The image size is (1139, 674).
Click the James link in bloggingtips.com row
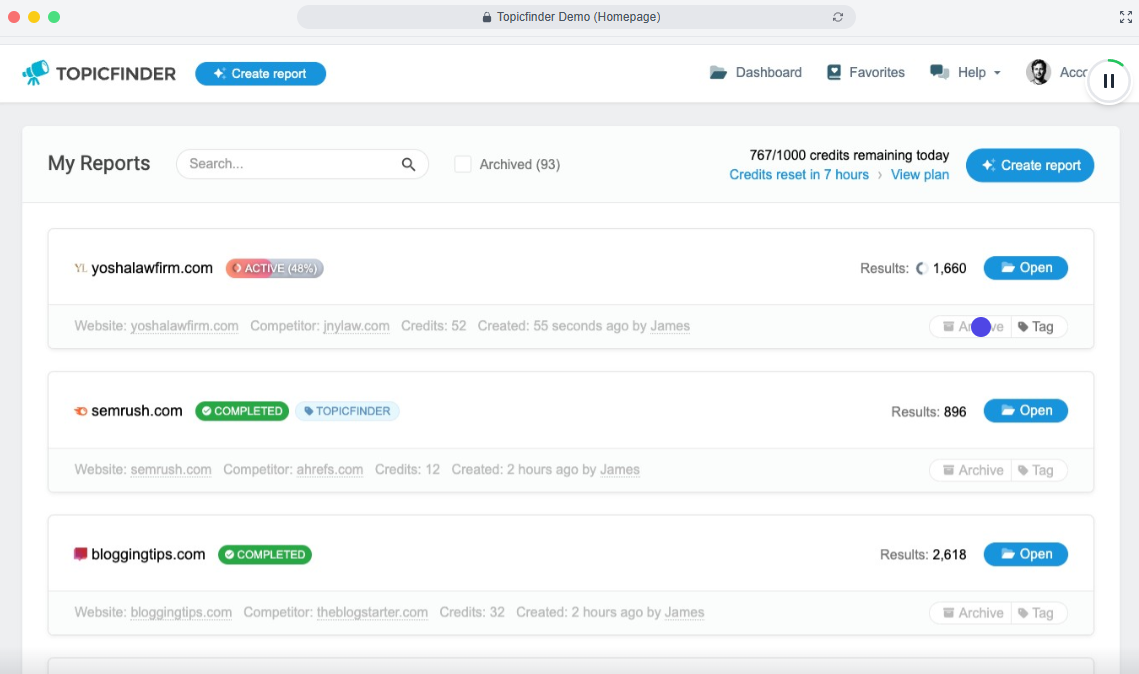pyautogui.click(x=684, y=612)
